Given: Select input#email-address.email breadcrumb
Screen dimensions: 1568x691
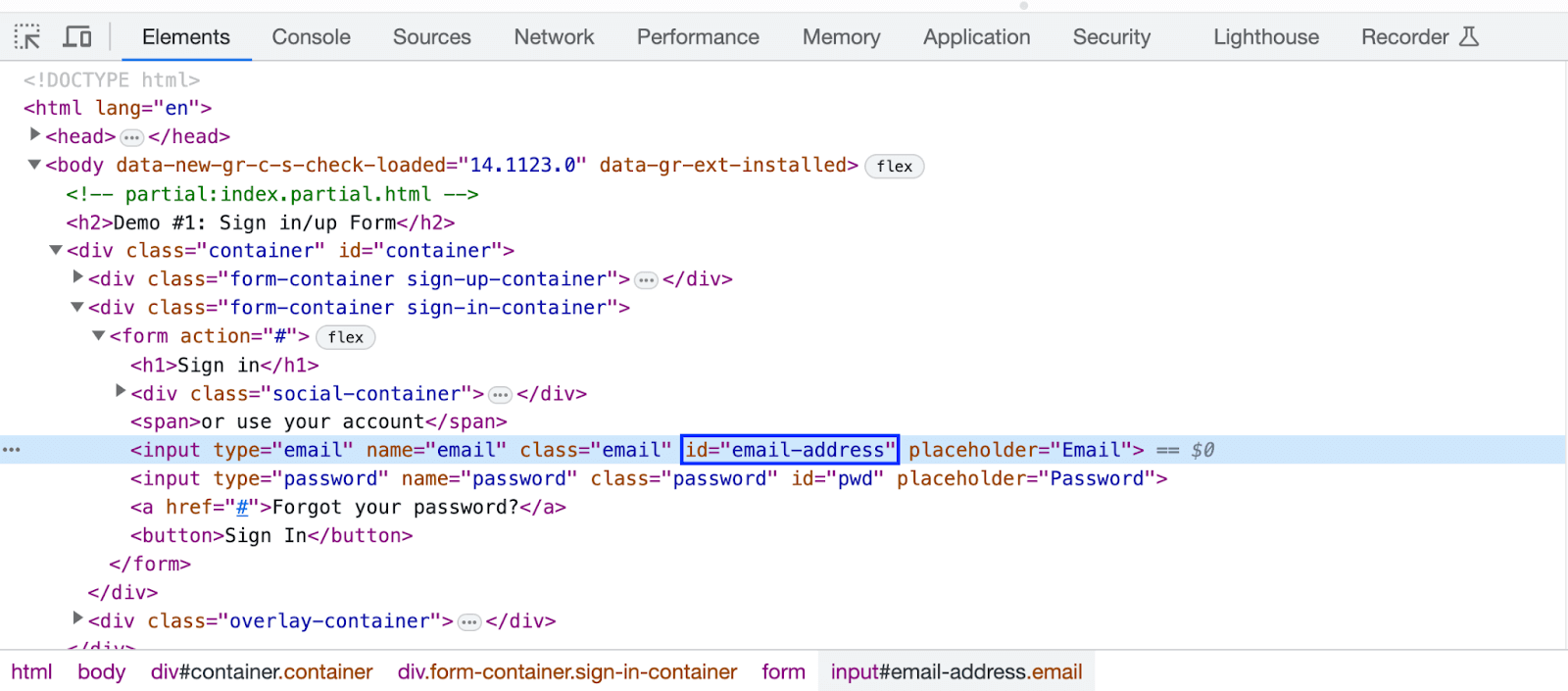Looking at the screenshot, I should point(956,672).
